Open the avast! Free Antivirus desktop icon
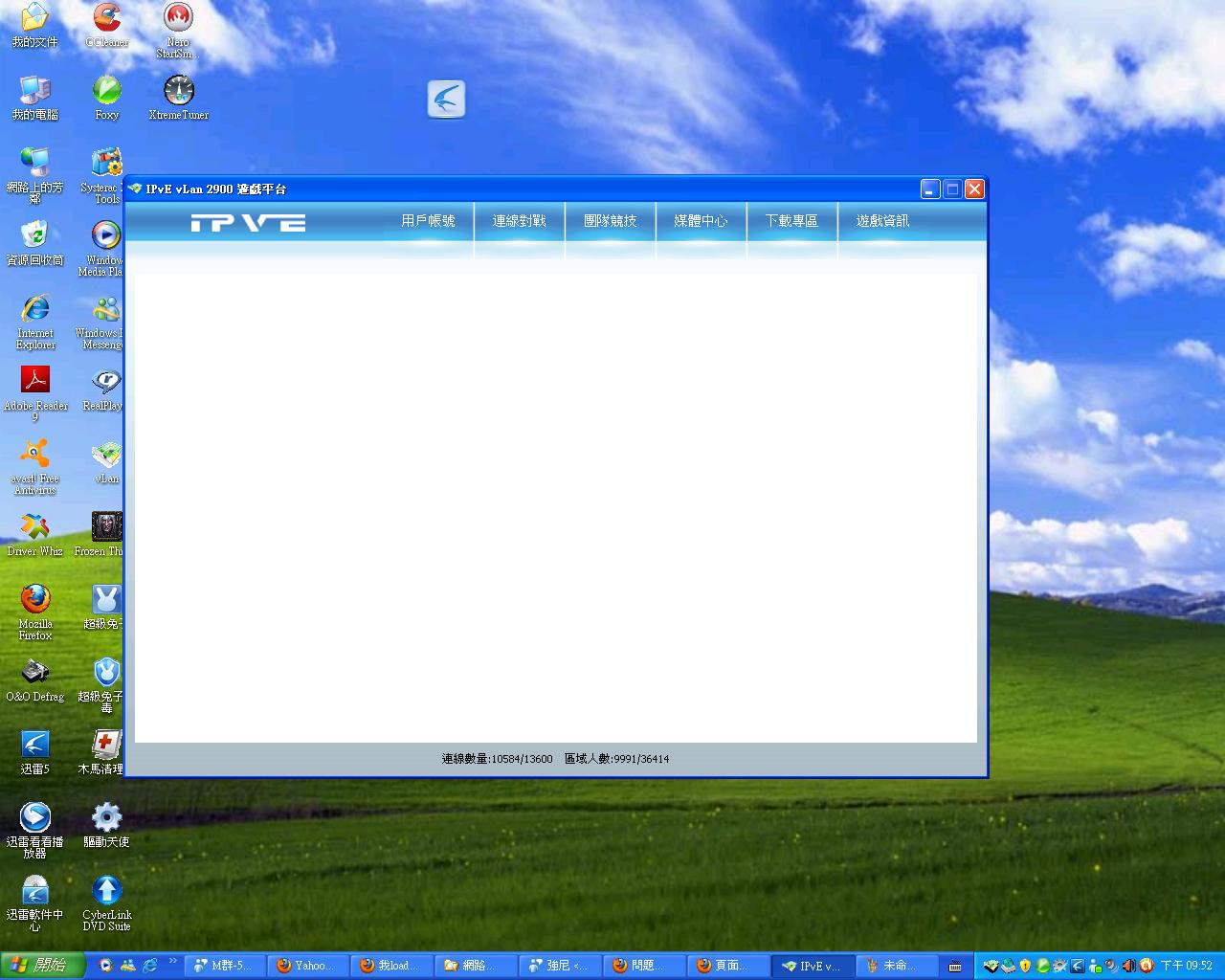1225x980 pixels. pos(35,467)
